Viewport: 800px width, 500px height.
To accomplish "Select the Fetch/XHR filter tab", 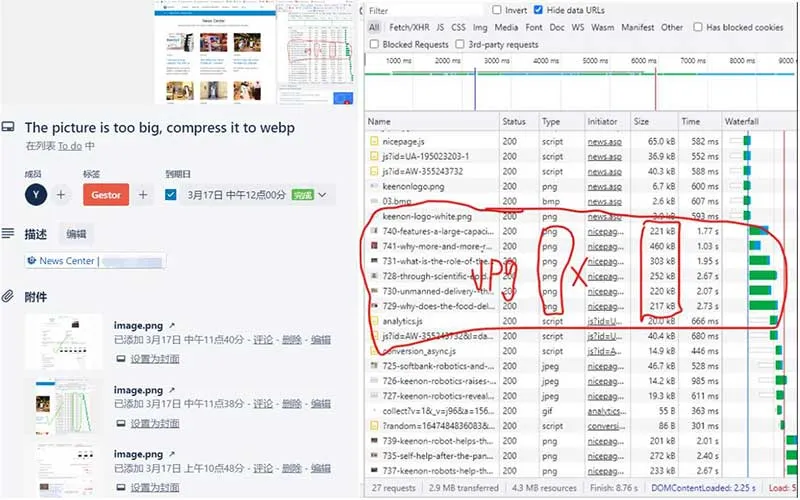I will [x=410, y=27].
